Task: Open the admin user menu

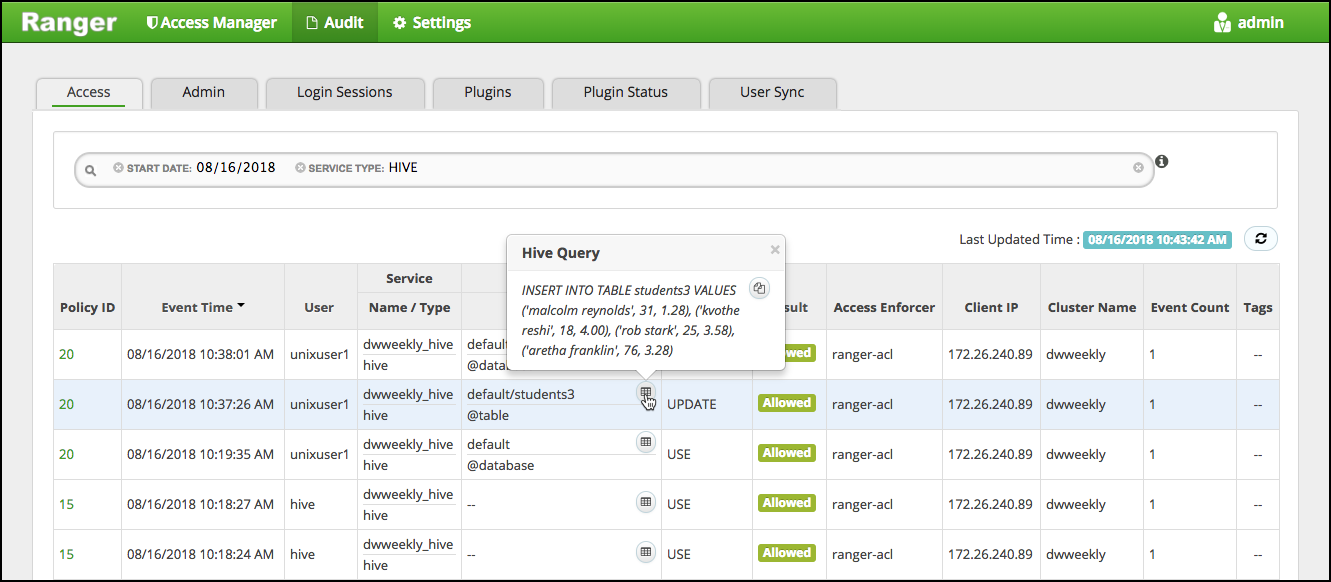Action: click(1248, 22)
